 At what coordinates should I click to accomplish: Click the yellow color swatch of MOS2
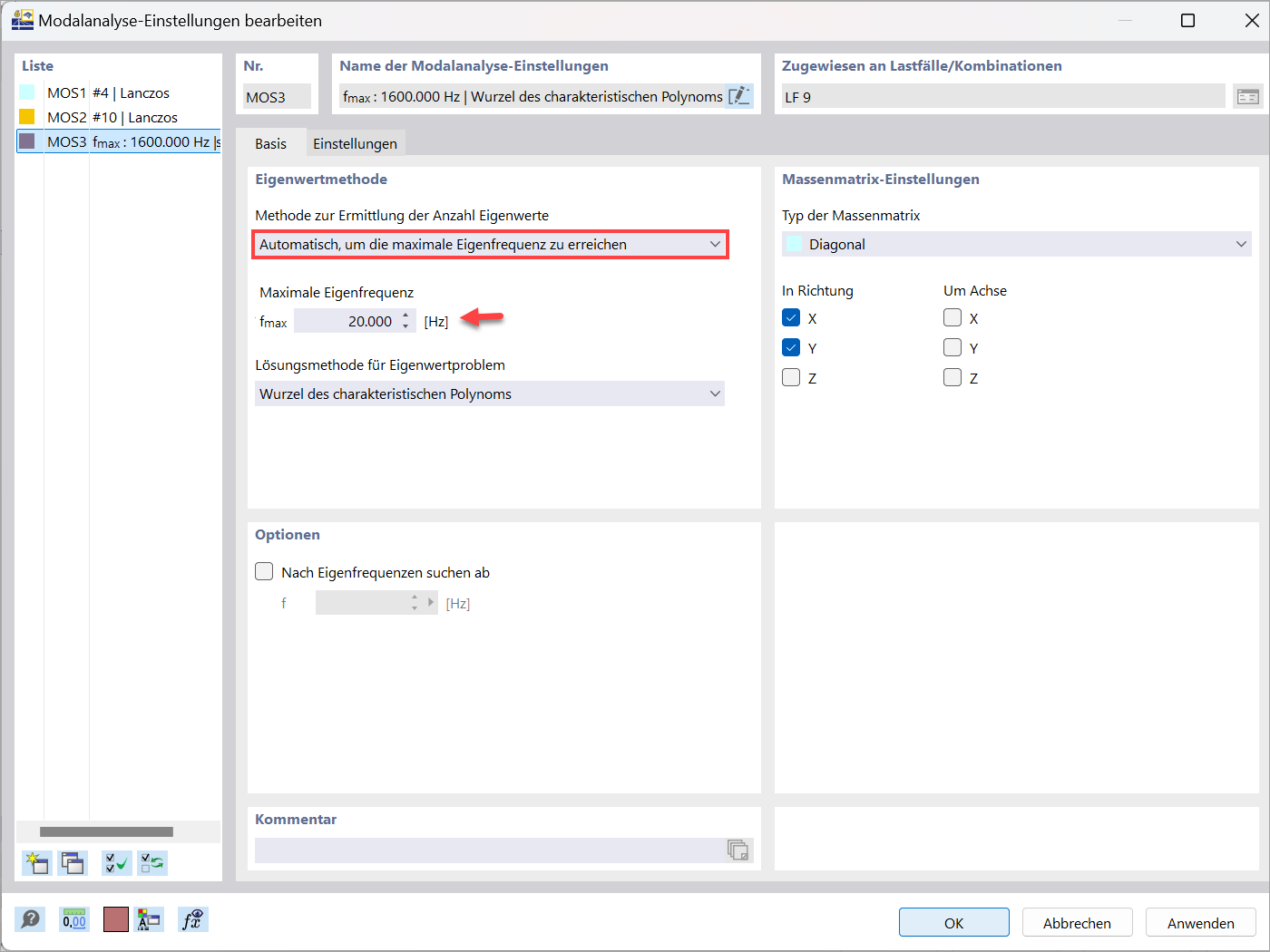coord(27,117)
